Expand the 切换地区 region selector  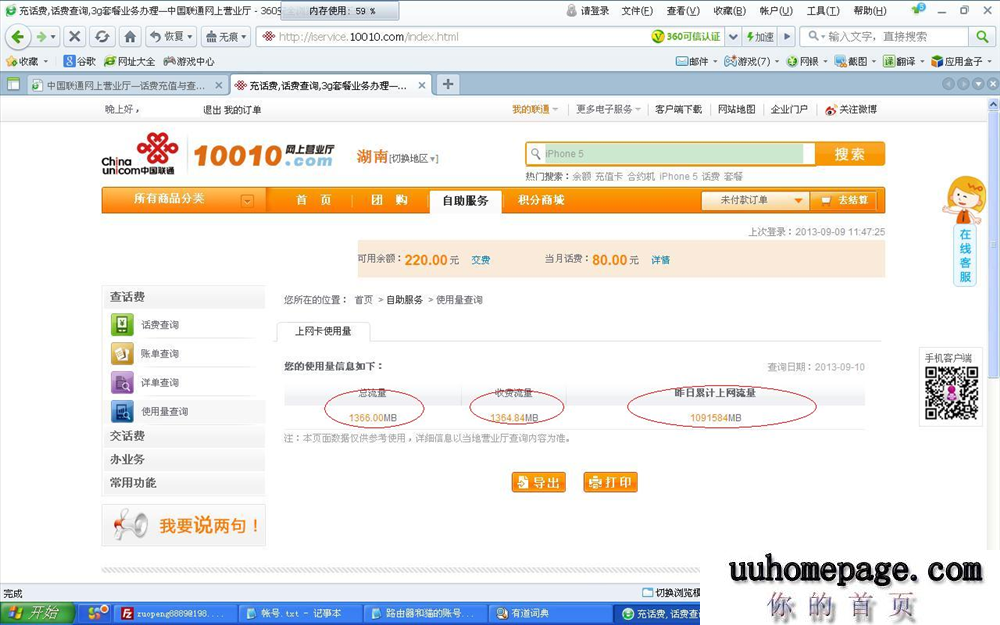(413, 158)
